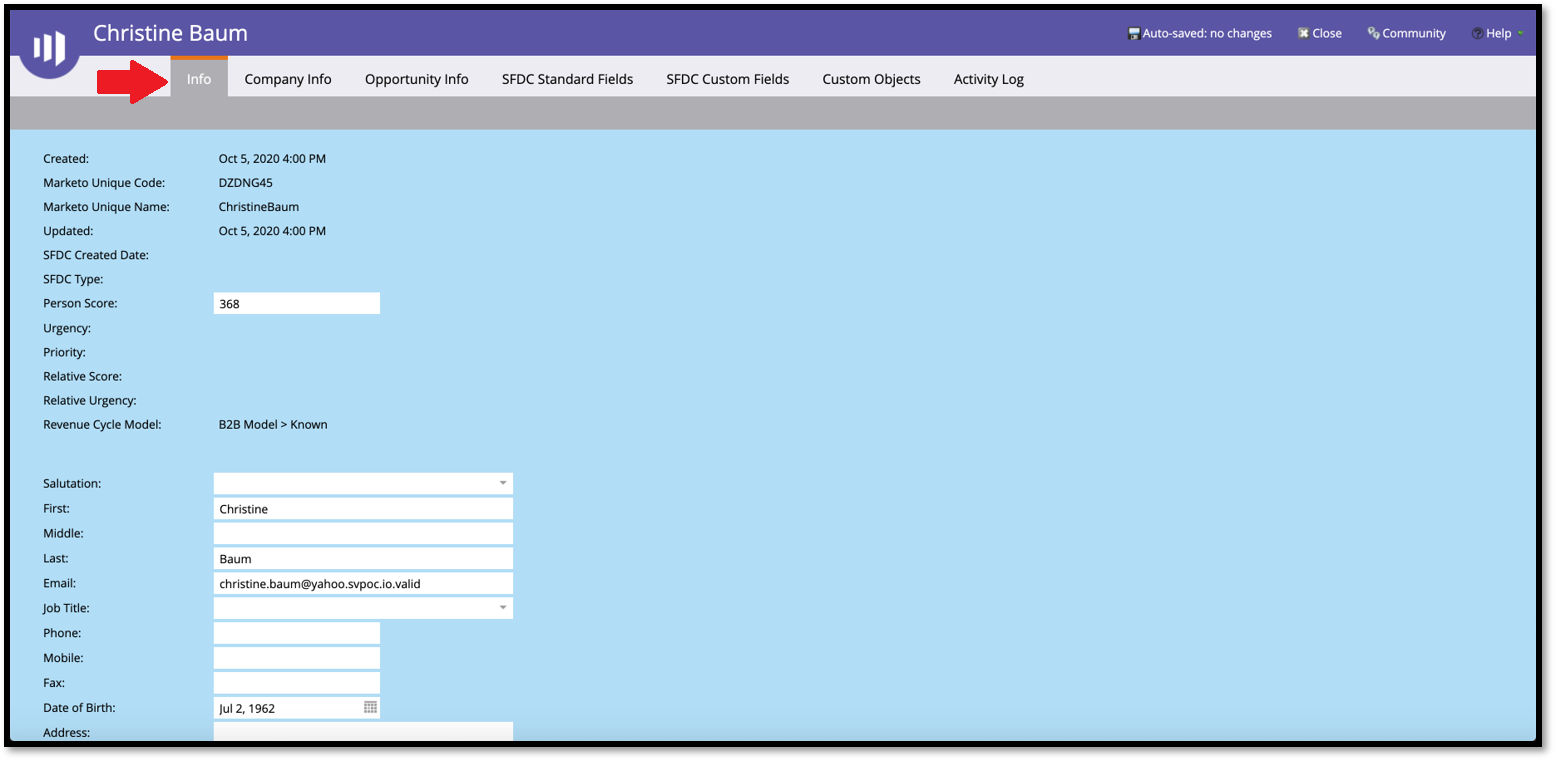Go to the Opportunity Info tab
Image resolution: width=1555 pixels, height=760 pixels.
coord(416,79)
